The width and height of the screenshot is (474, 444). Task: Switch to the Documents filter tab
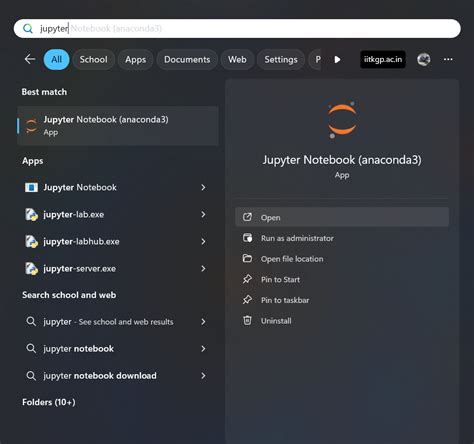coord(187,59)
